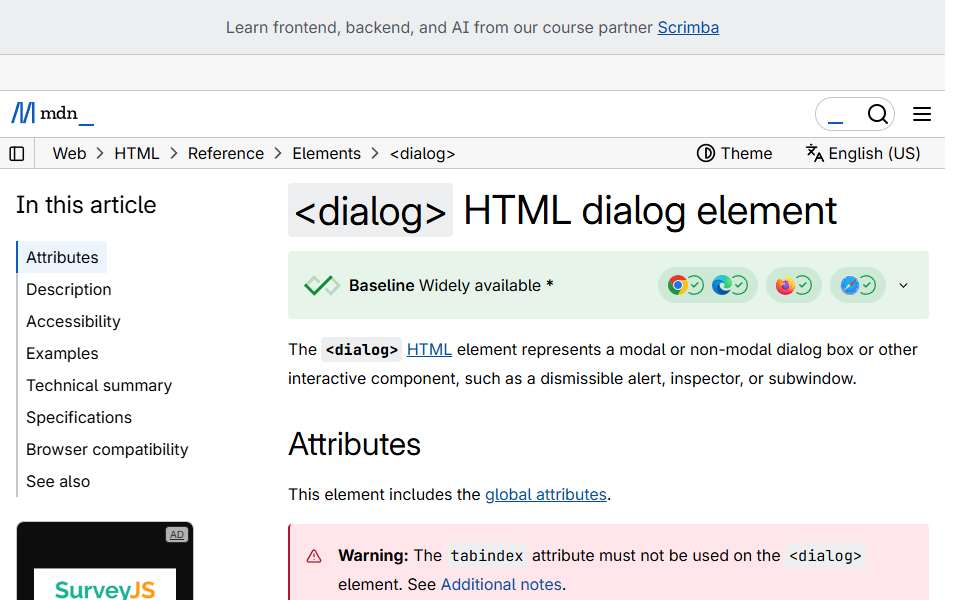Screen dimensions: 960x600
Task: Expand the Baseline details chevron
Action: click(903, 285)
